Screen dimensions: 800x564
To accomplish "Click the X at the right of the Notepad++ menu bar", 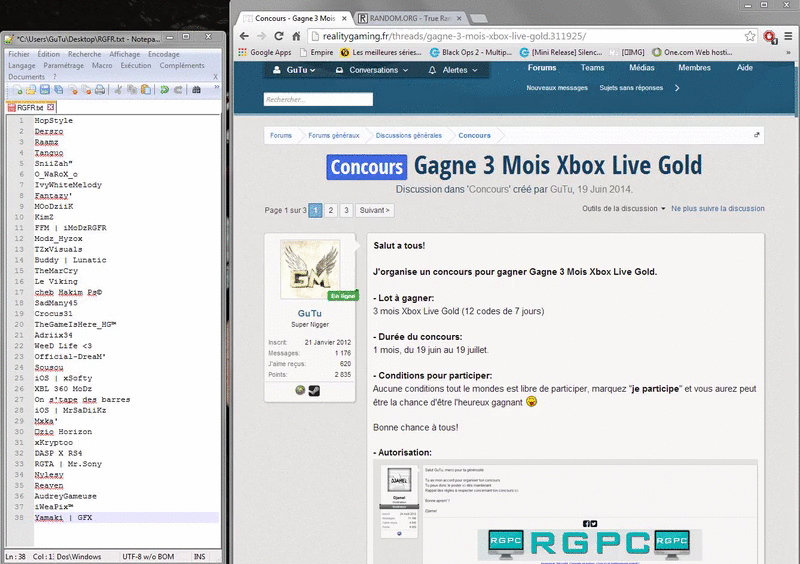I will (215, 77).
